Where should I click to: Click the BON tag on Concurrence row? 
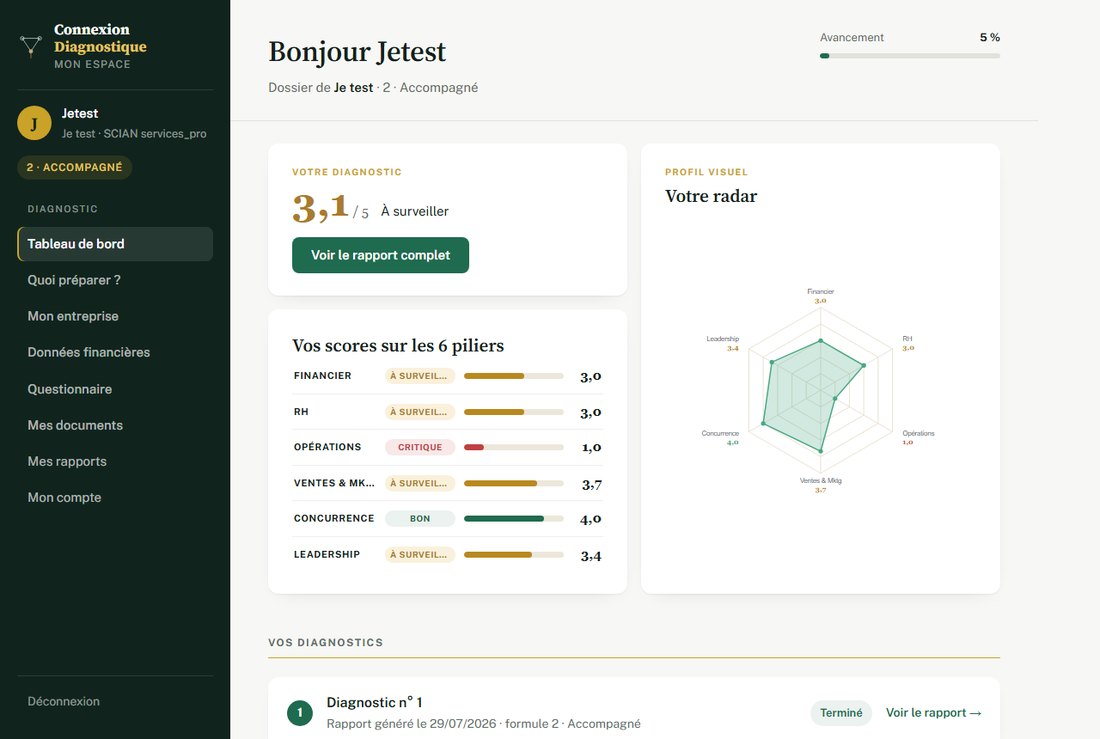pos(420,519)
